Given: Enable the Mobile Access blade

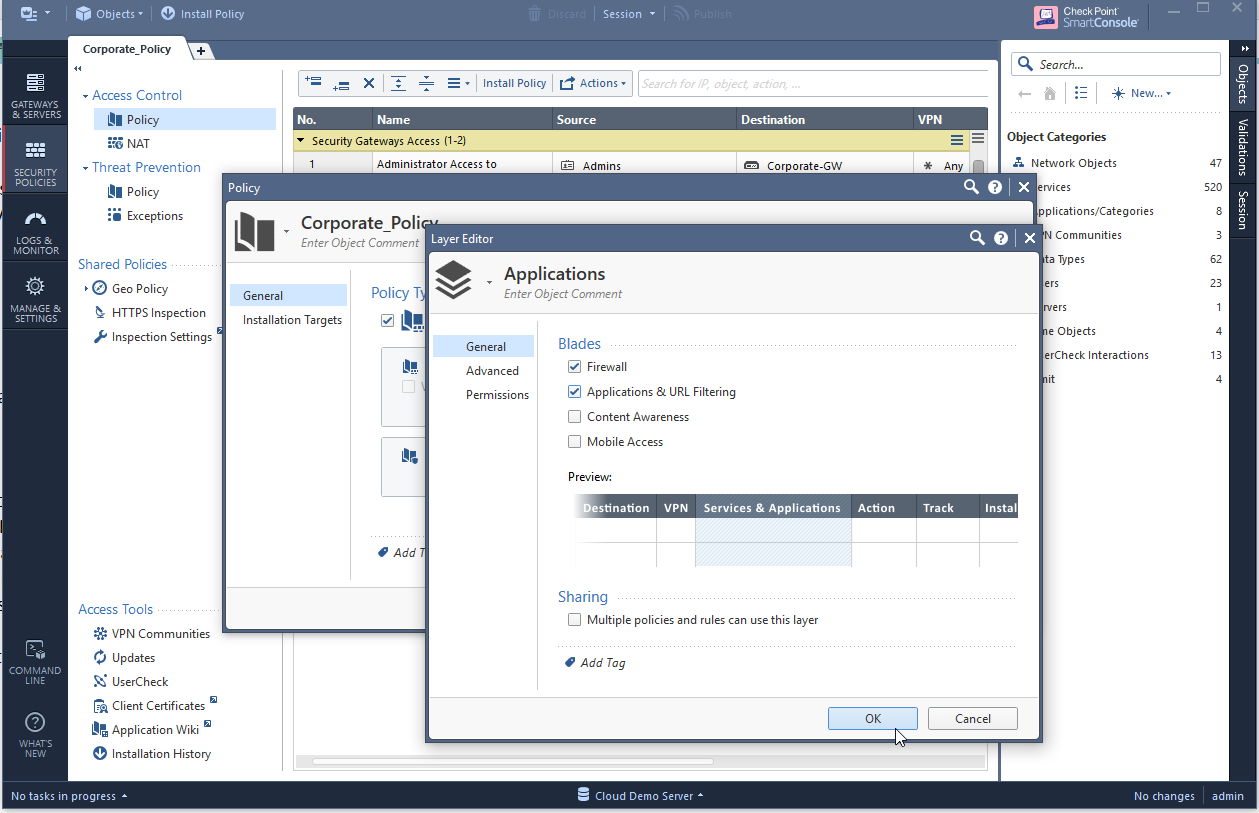Looking at the screenshot, I should tap(574, 442).
